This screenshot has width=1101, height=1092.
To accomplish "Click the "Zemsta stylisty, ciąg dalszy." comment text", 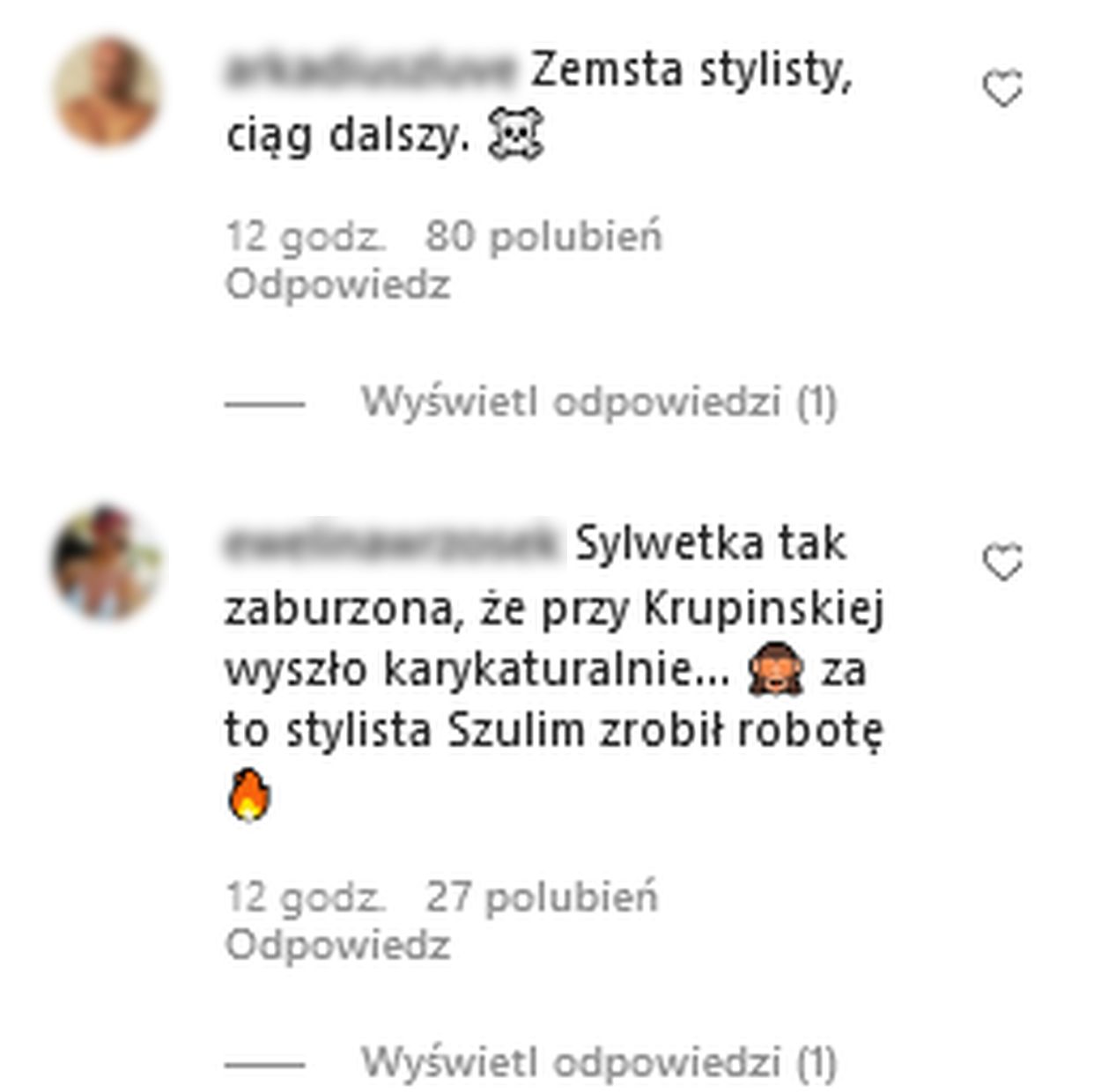I will (x=539, y=103).
